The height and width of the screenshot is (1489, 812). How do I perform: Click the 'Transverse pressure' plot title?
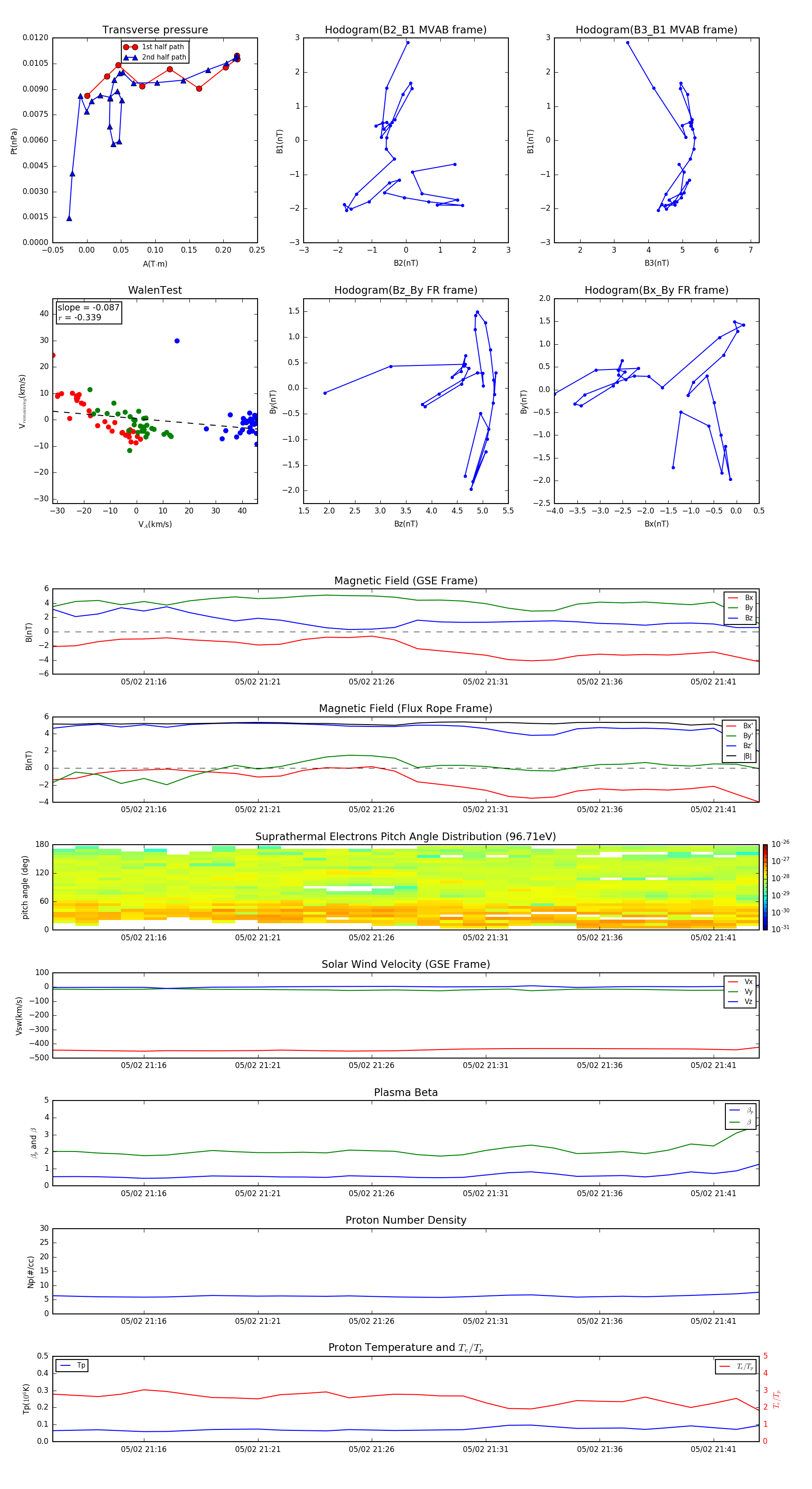[x=155, y=29]
